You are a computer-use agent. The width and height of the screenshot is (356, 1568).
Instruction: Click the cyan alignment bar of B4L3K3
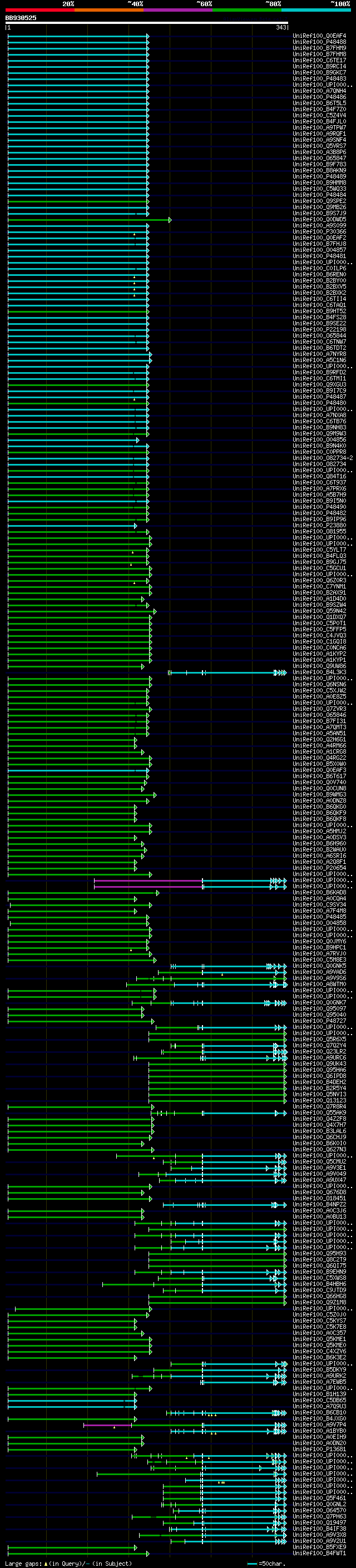[x=228, y=672]
